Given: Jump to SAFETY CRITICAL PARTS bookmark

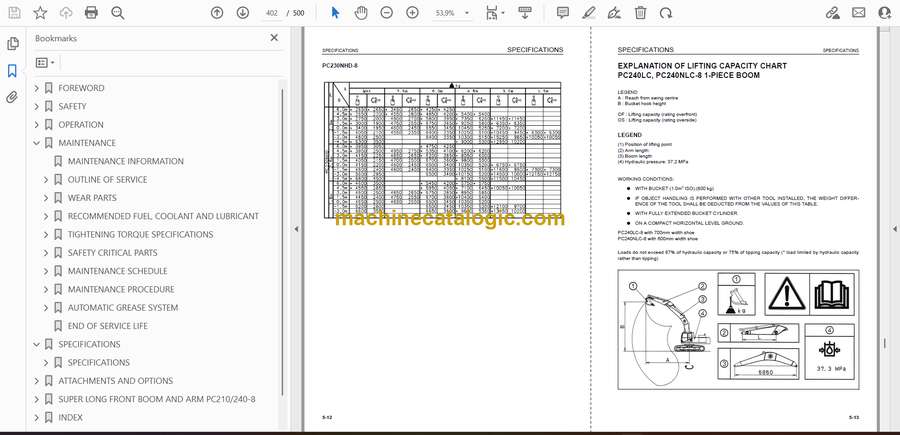Looking at the screenshot, I should coord(112,253).
